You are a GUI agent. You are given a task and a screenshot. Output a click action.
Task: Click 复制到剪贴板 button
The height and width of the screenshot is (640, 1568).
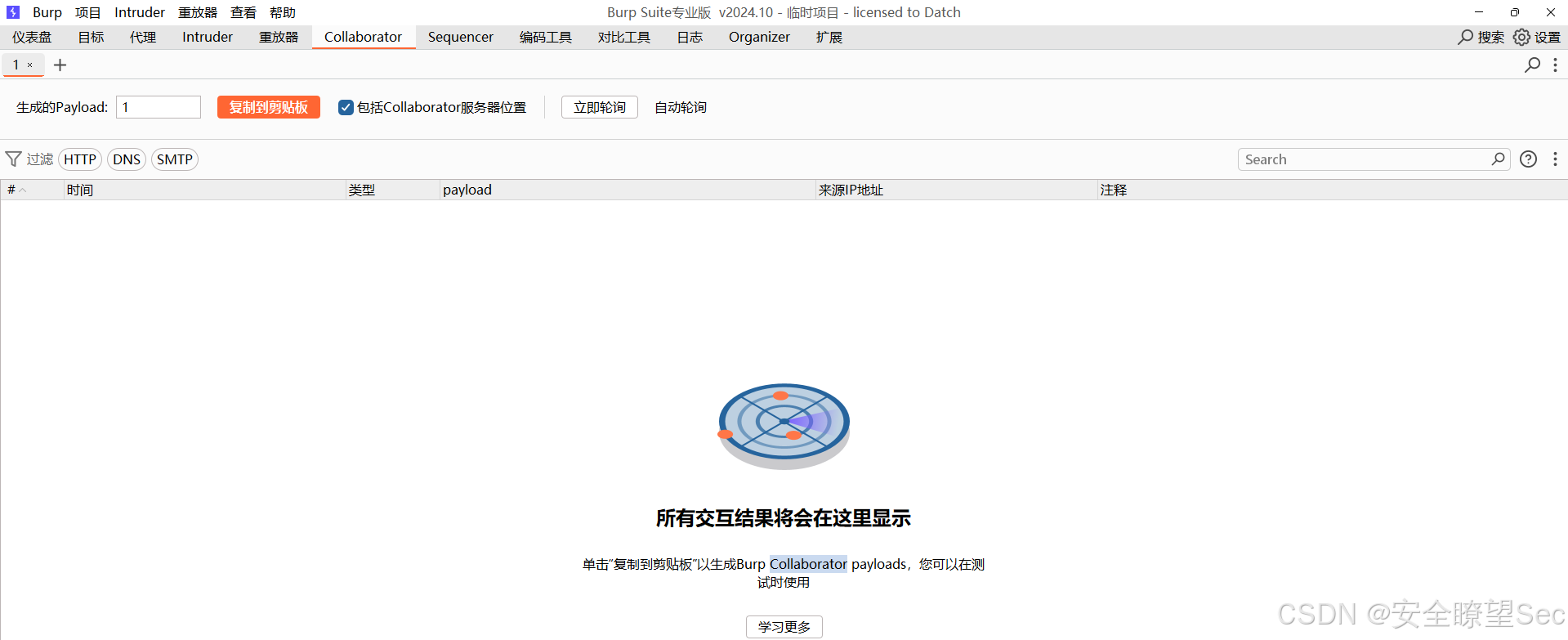click(268, 107)
